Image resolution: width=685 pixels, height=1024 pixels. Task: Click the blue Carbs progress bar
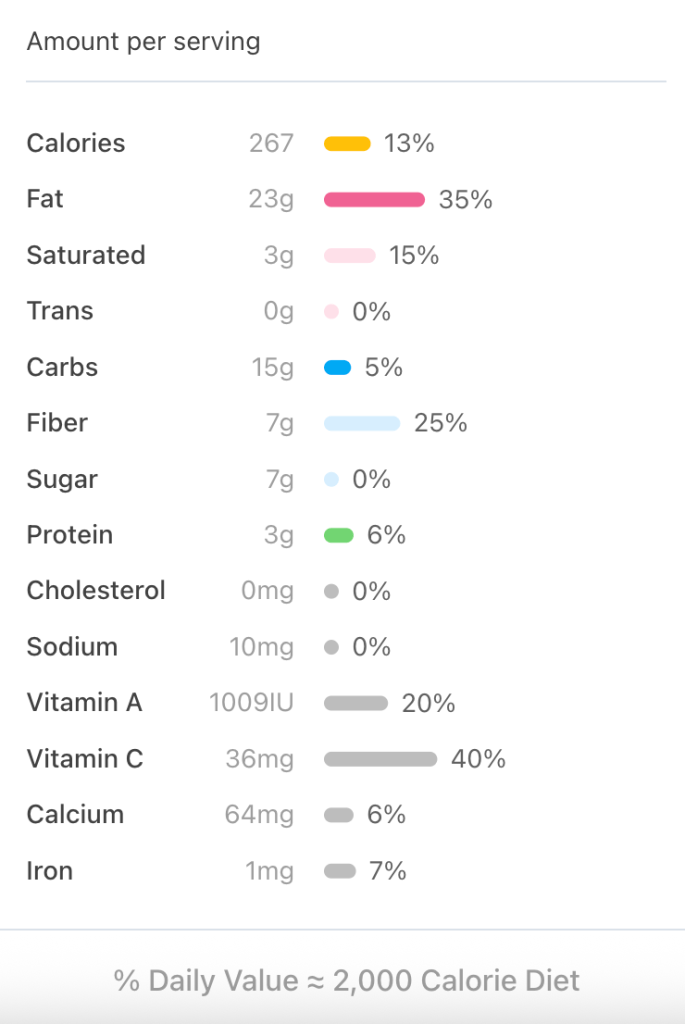click(338, 368)
